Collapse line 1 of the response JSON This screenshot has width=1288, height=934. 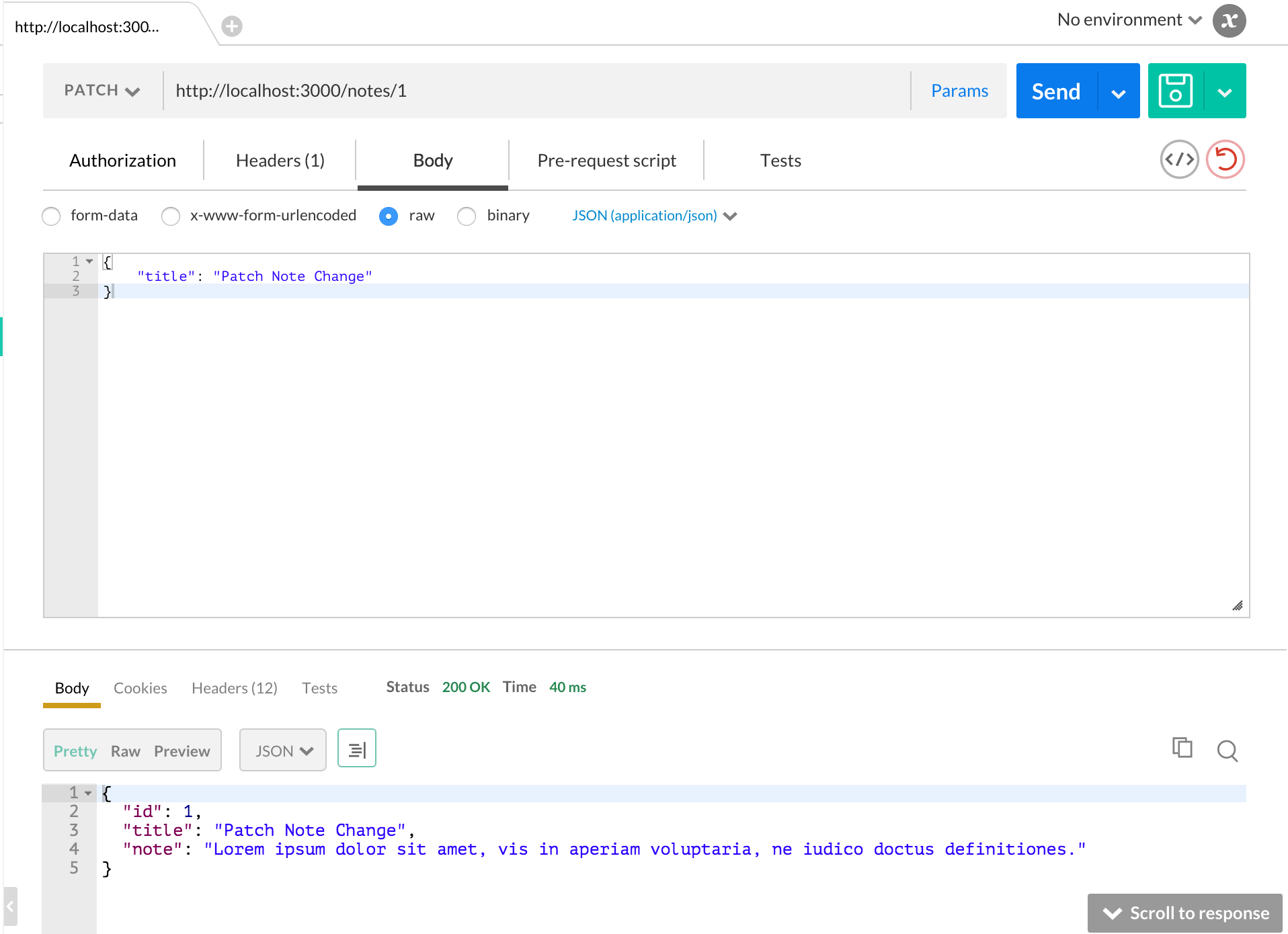pos(88,793)
